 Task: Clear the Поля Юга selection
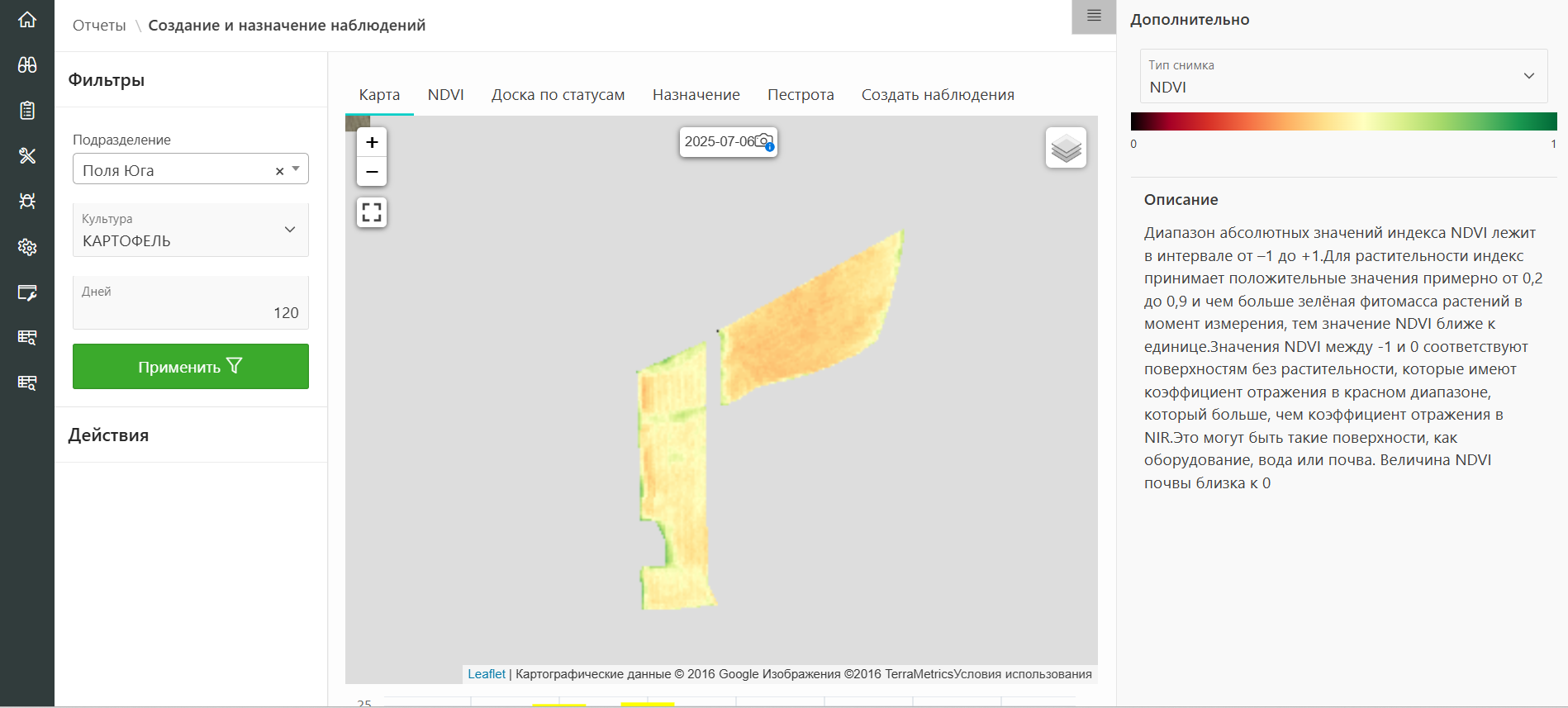[279, 171]
